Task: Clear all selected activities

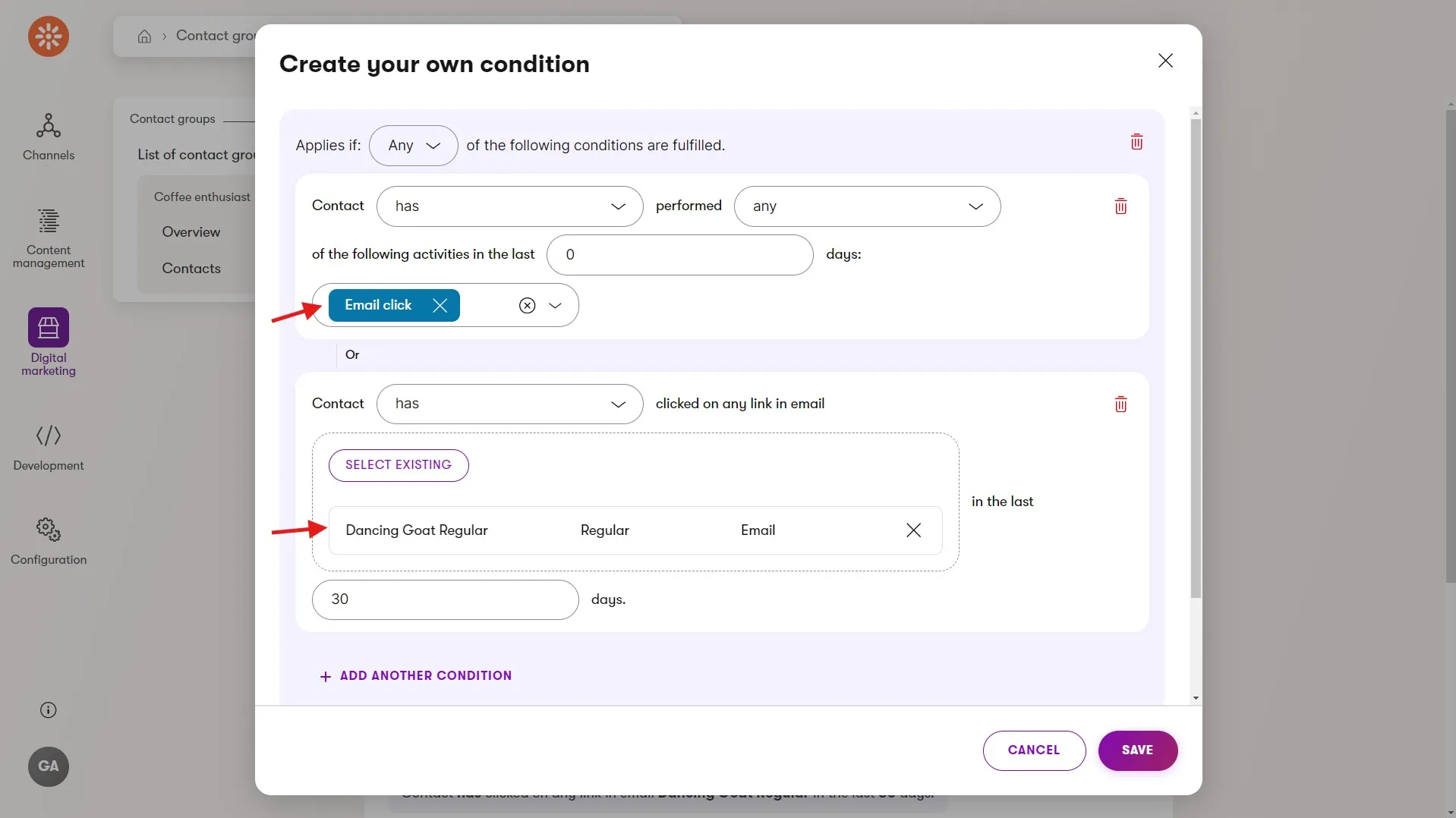Action: pos(528,305)
